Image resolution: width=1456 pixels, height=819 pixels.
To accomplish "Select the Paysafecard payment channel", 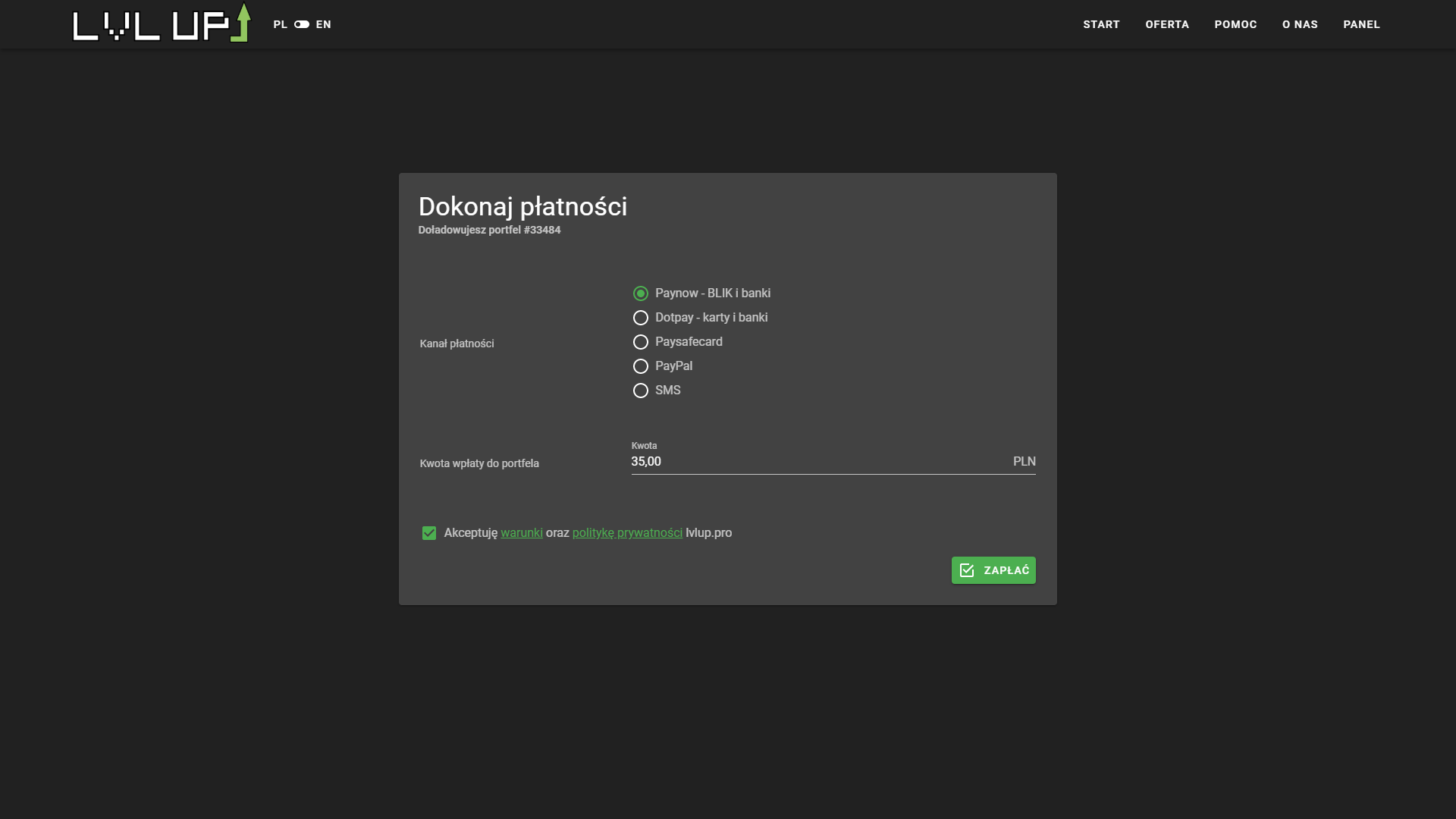I will (641, 342).
